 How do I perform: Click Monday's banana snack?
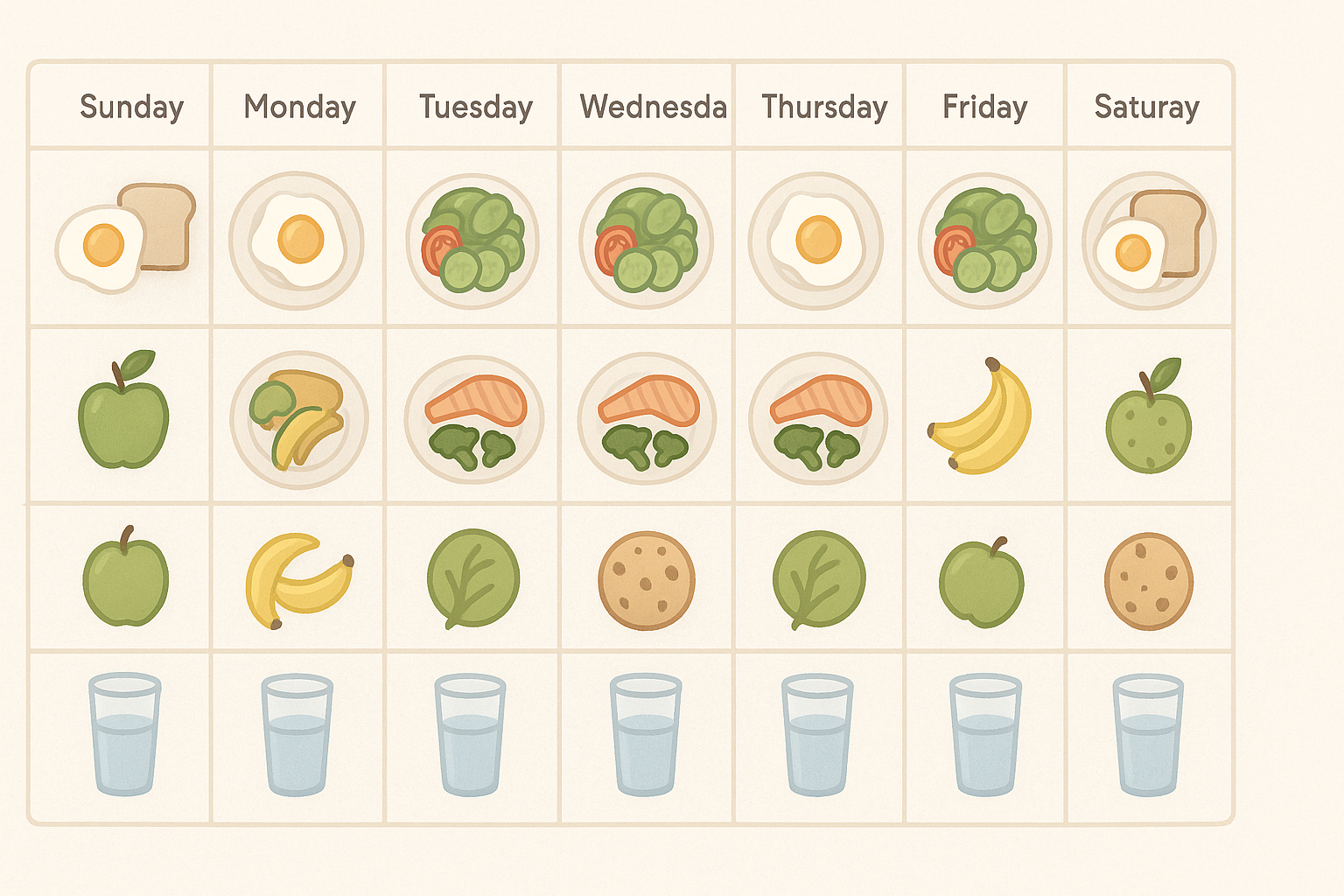[299, 580]
